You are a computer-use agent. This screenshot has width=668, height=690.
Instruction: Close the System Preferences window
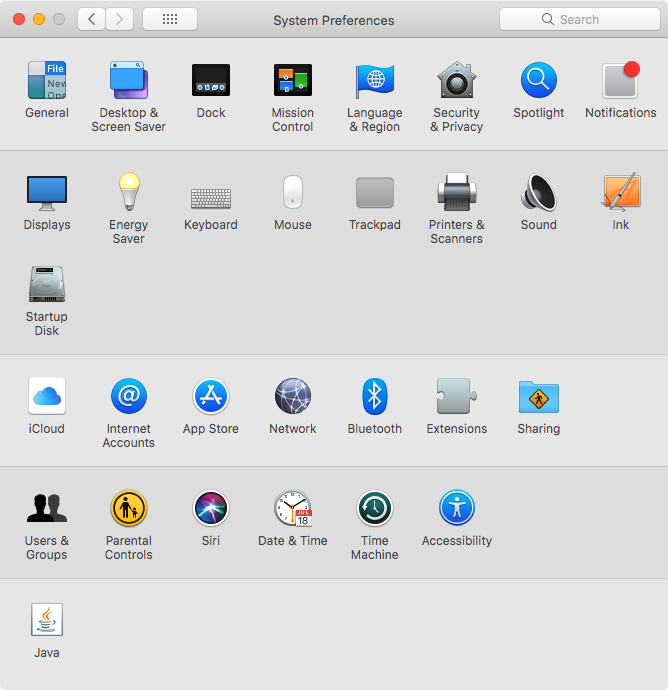pyautogui.click(x=19, y=19)
